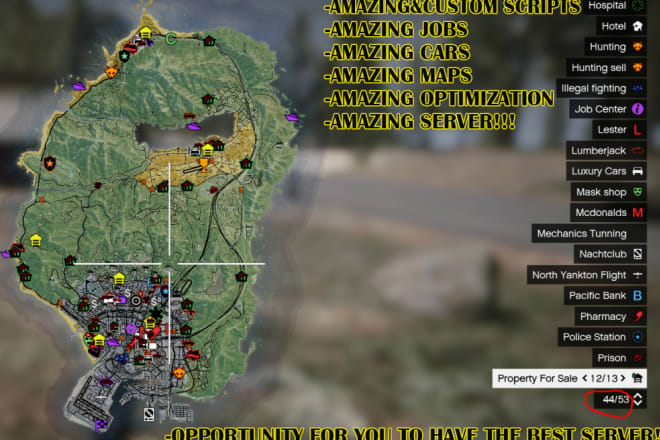Click the Police Station badge legend icon
Image resolution: width=660 pixels, height=440 pixels.
[x=638, y=337]
